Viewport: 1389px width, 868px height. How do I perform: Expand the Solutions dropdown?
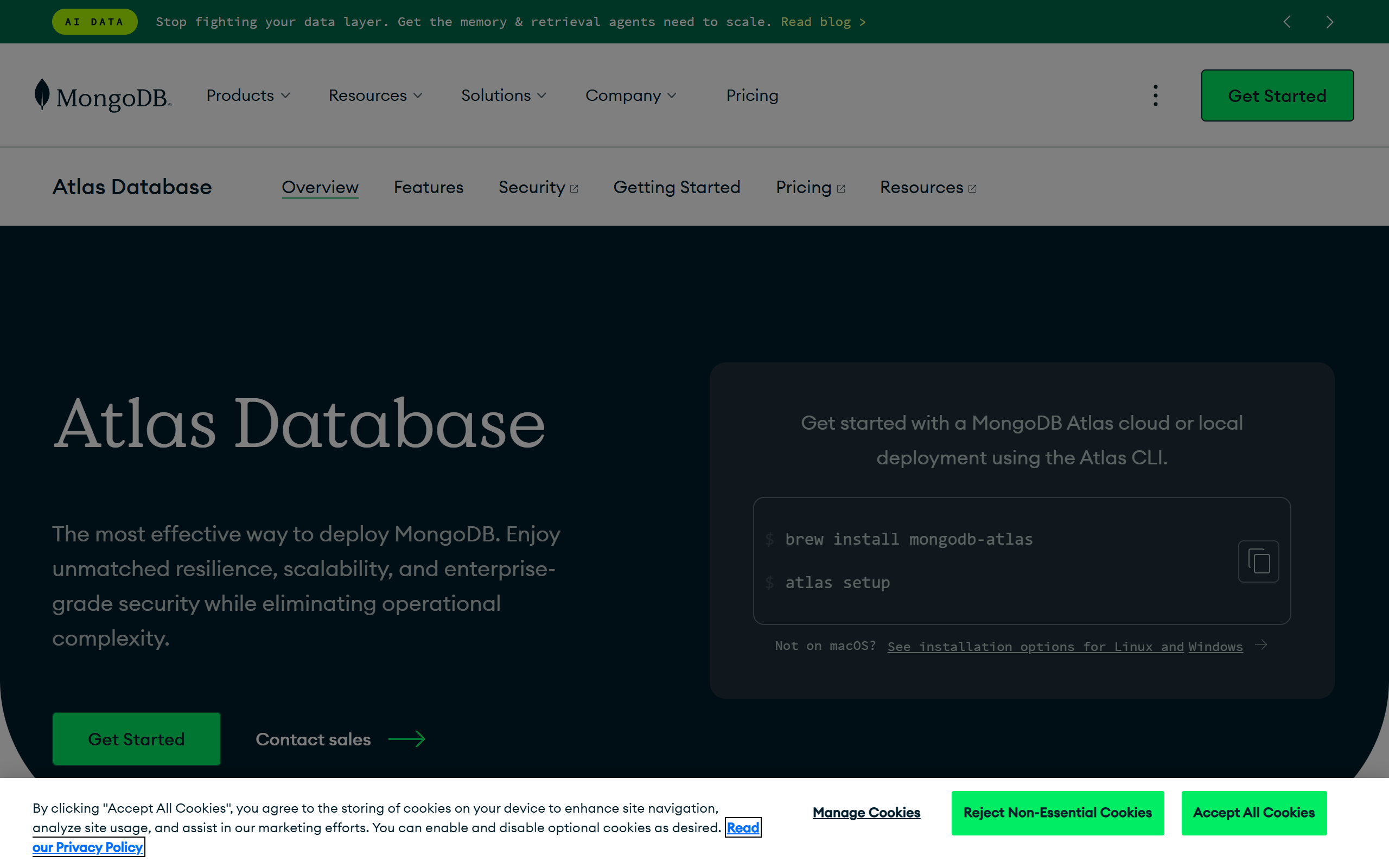(504, 95)
